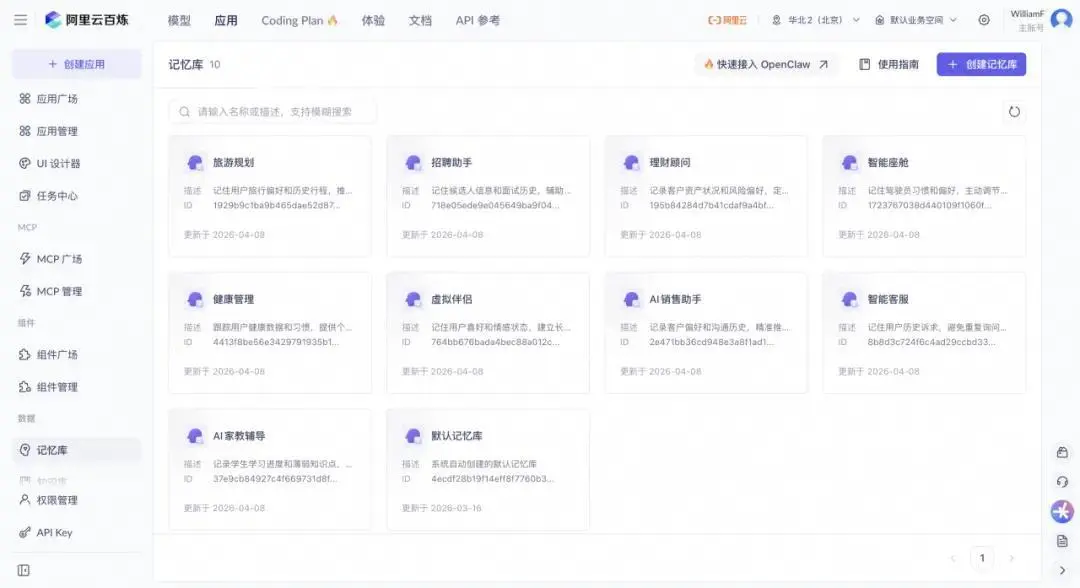Click the 创建记忆库 button

tap(981, 64)
